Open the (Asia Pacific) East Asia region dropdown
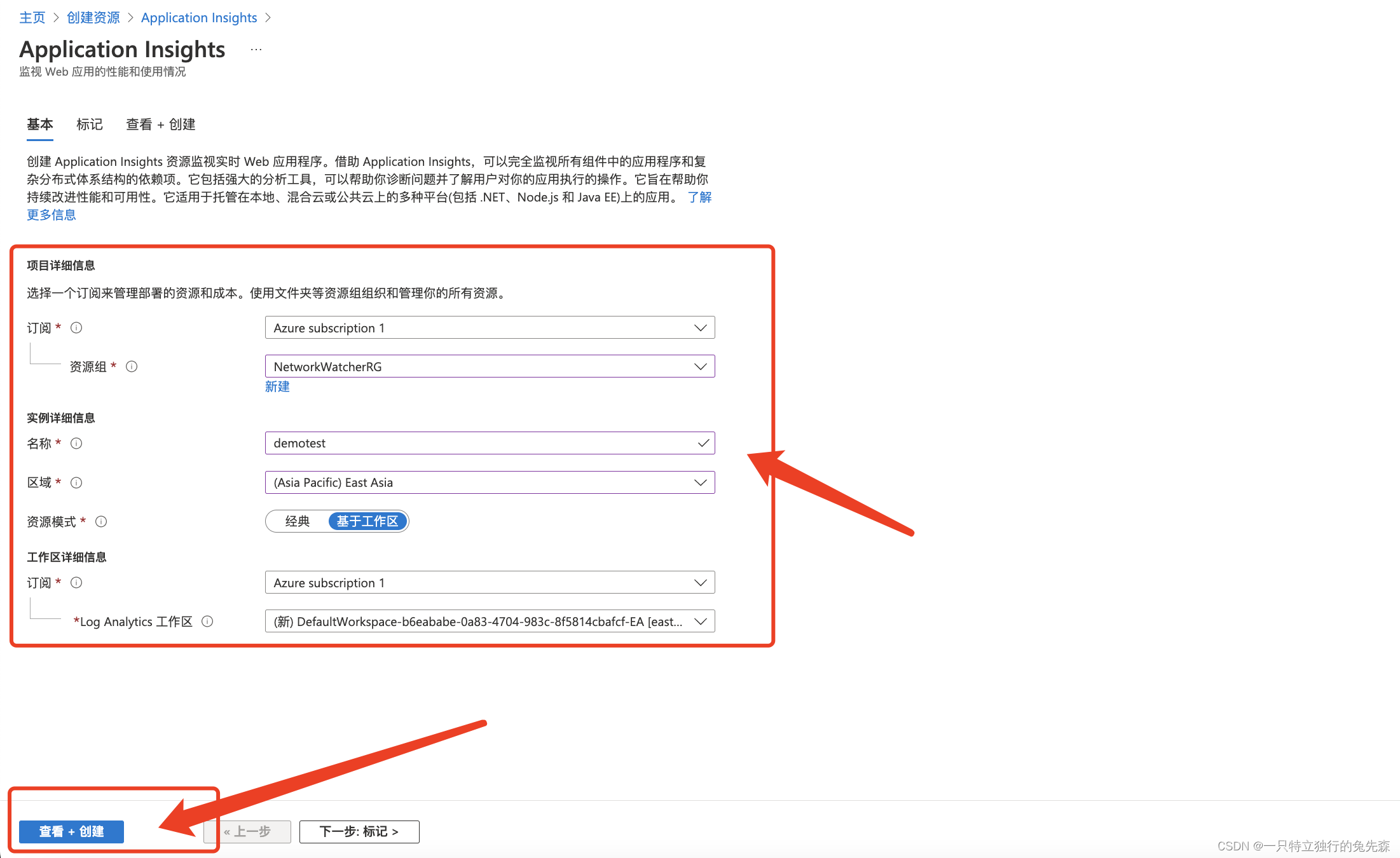 click(x=490, y=483)
